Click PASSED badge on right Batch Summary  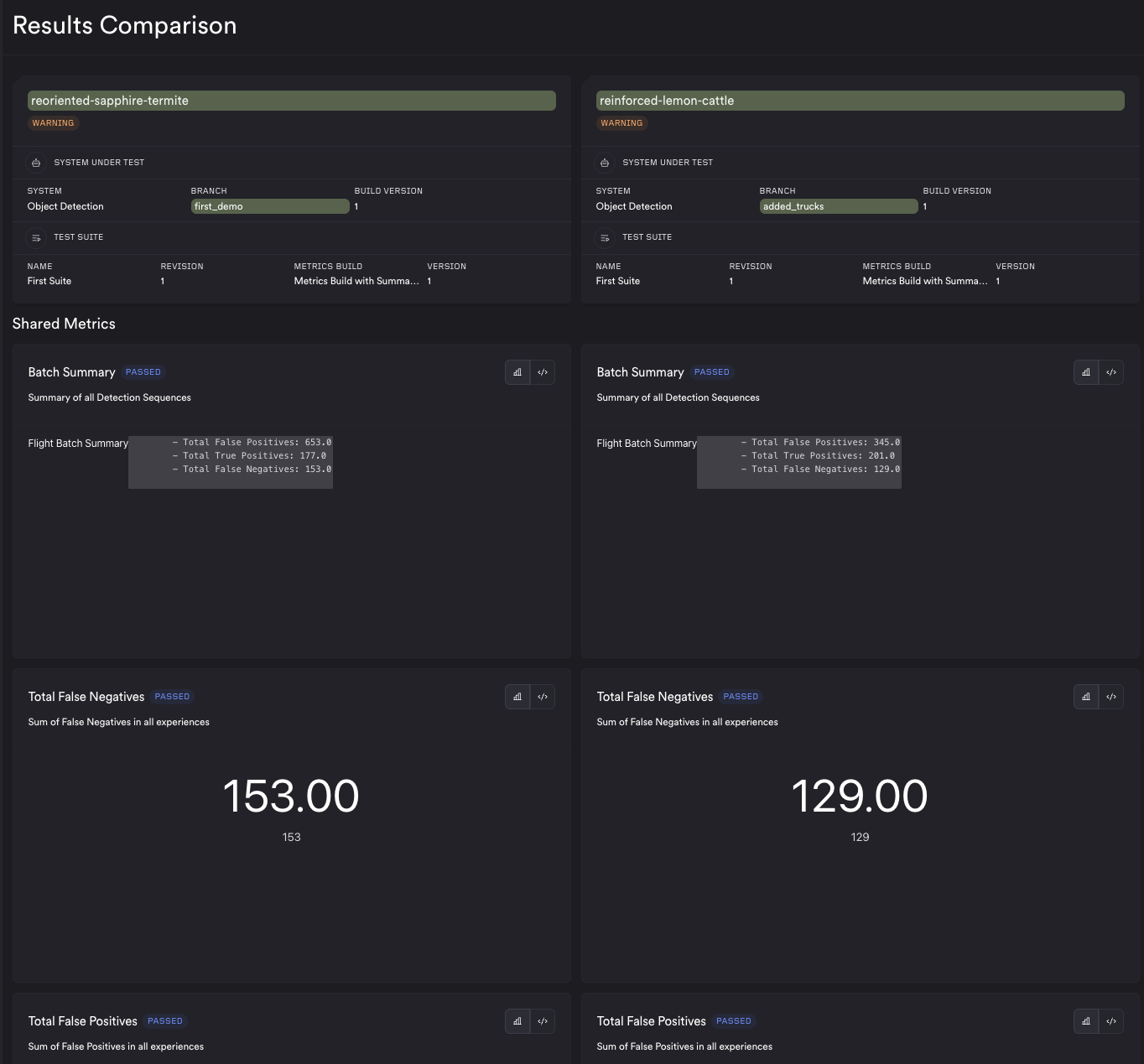click(712, 372)
